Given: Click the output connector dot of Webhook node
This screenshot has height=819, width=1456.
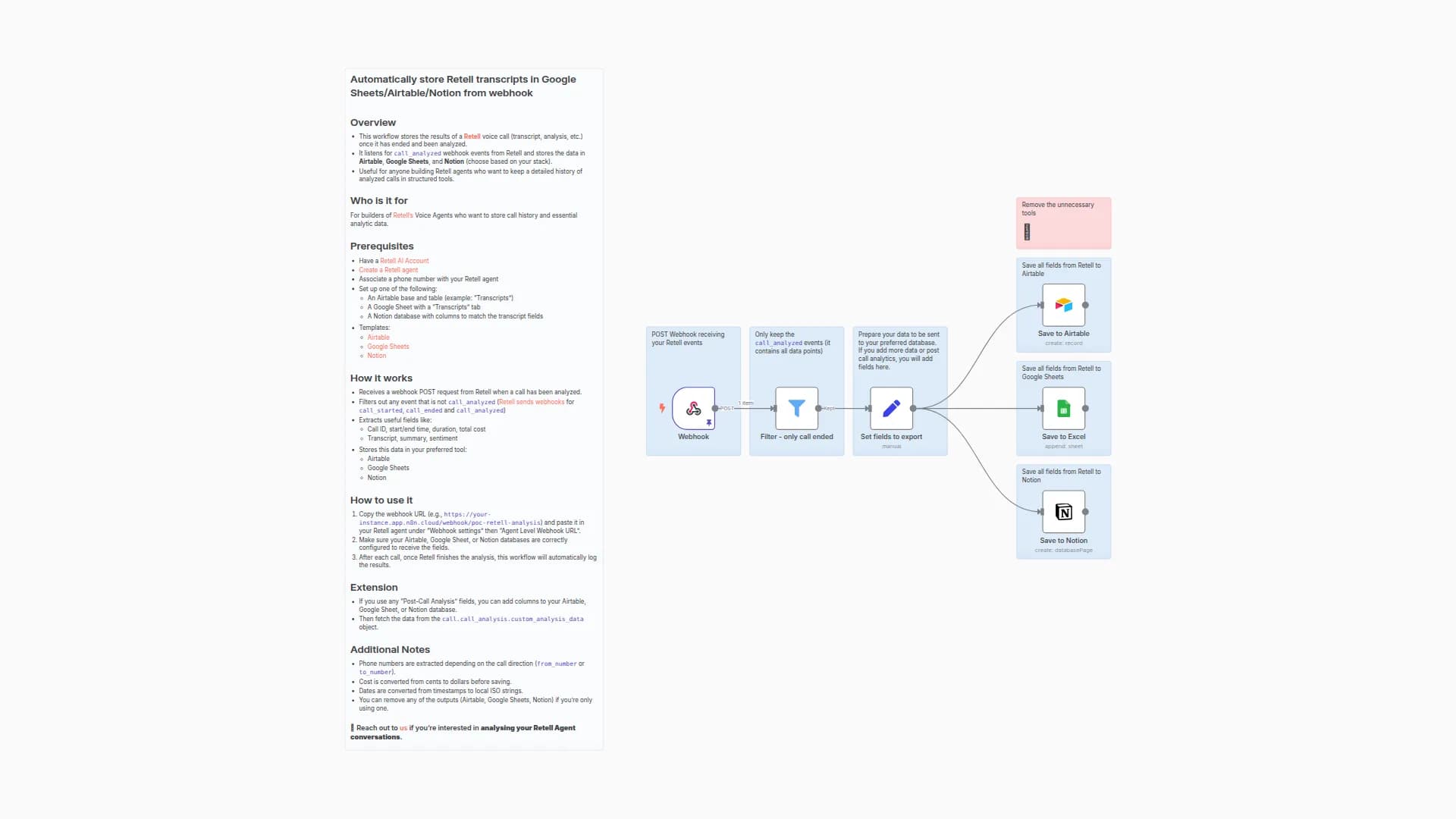Looking at the screenshot, I should pyautogui.click(x=715, y=409).
